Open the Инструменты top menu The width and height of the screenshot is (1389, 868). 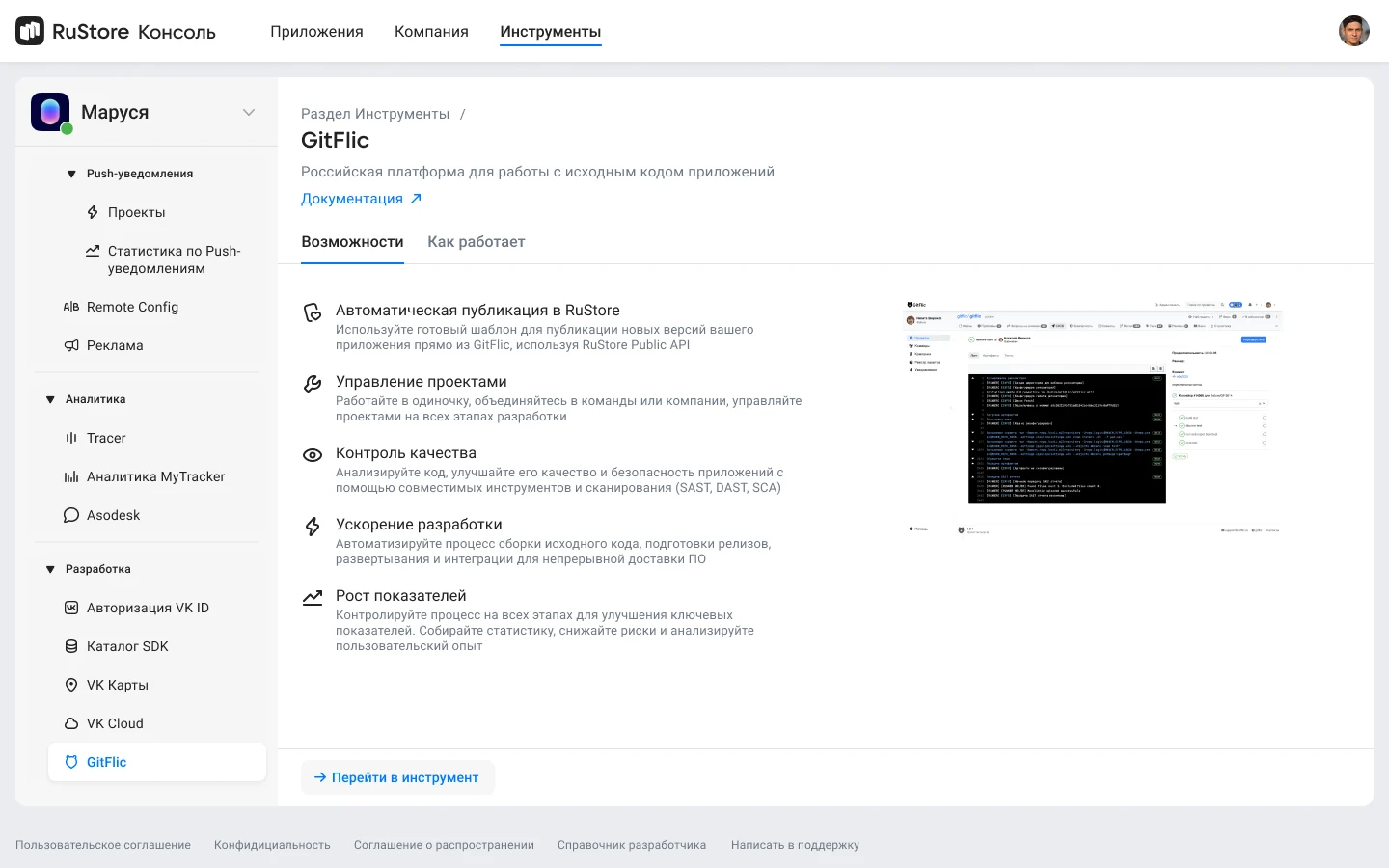pyautogui.click(x=551, y=31)
